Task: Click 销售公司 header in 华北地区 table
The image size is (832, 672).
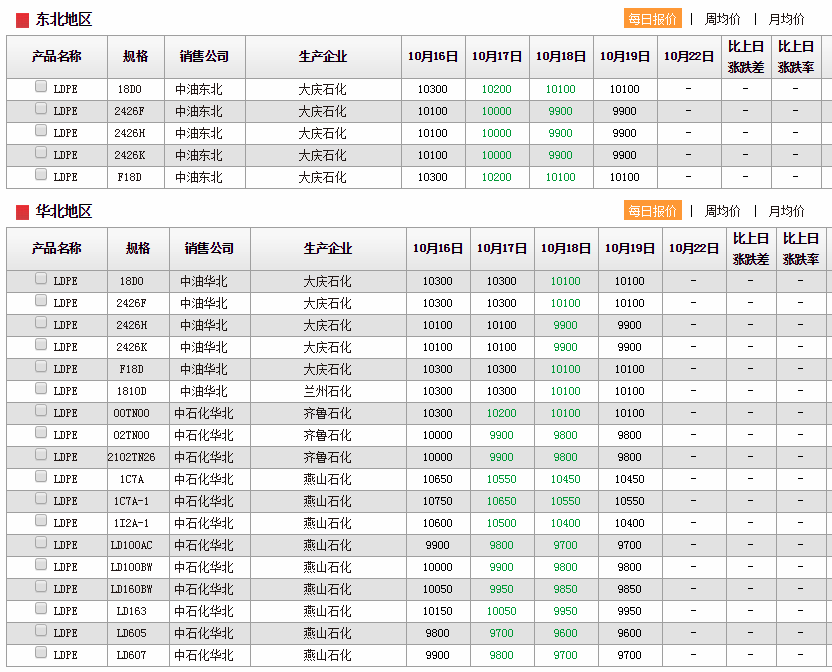Action: coord(209,248)
